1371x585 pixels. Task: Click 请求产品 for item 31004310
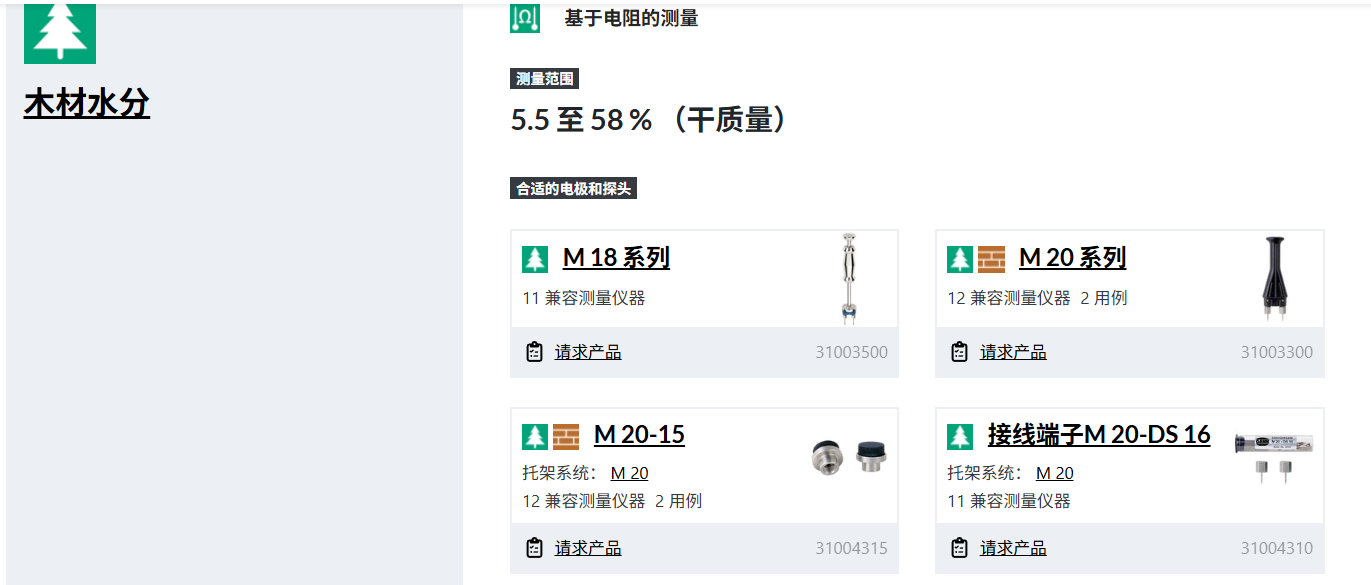point(1013,548)
